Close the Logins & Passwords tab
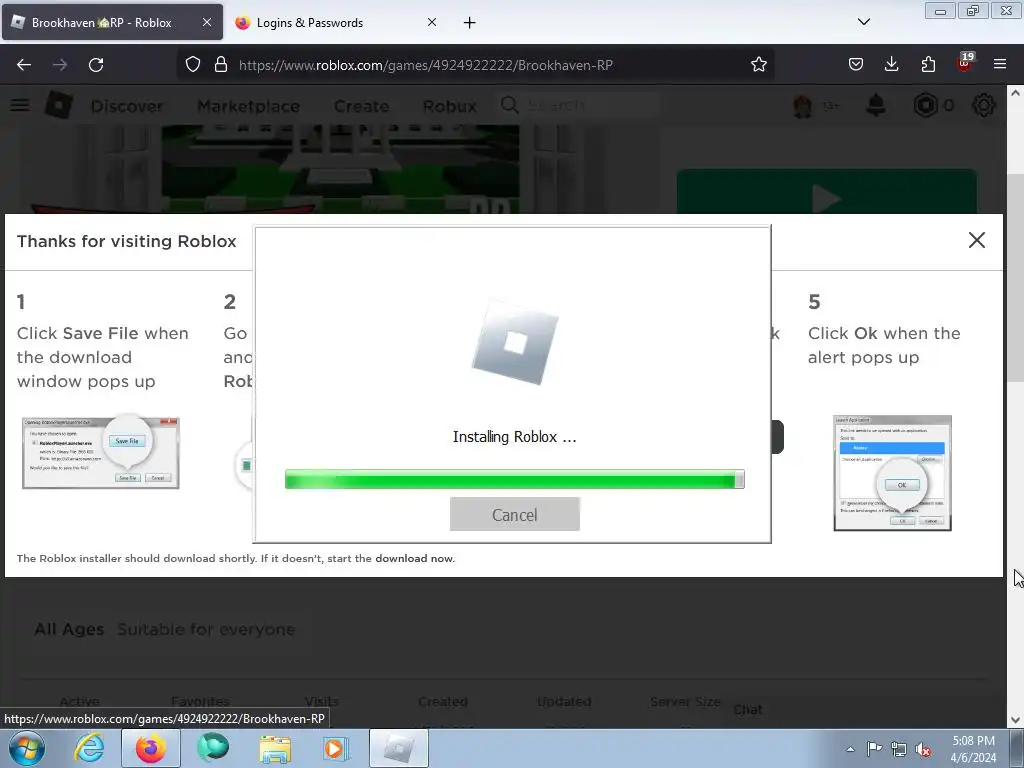 [432, 22]
